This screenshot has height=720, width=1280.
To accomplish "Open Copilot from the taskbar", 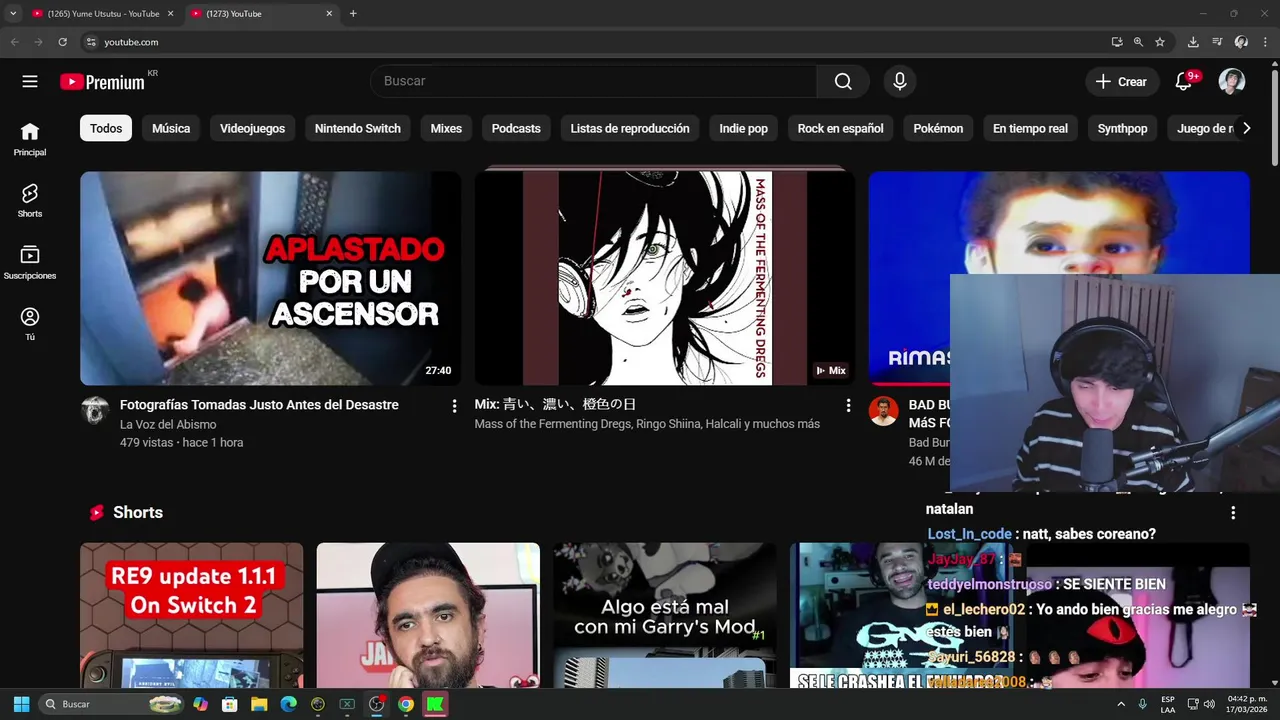I will pos(201,704).
